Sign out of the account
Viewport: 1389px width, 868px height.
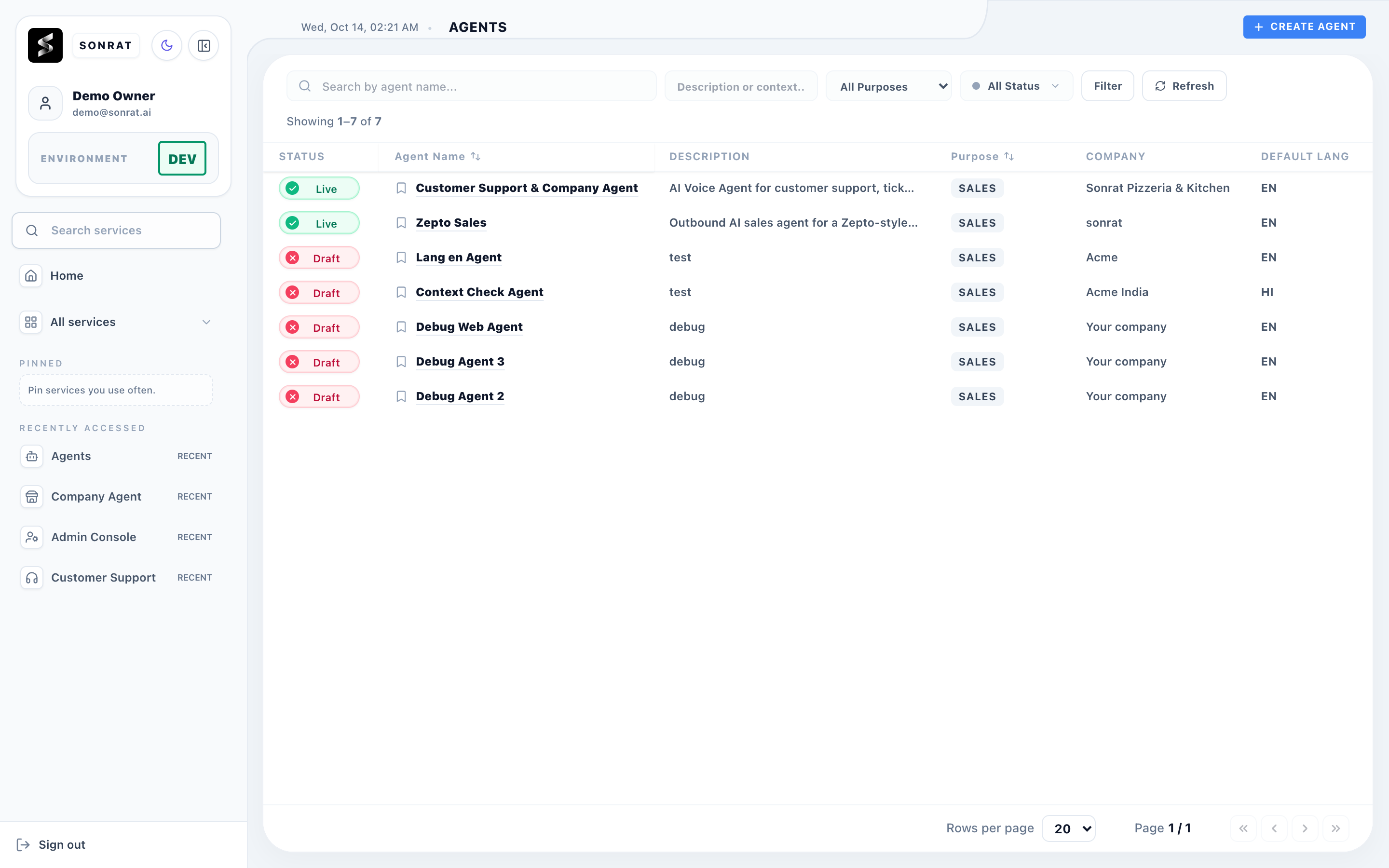tap(51, 844)
